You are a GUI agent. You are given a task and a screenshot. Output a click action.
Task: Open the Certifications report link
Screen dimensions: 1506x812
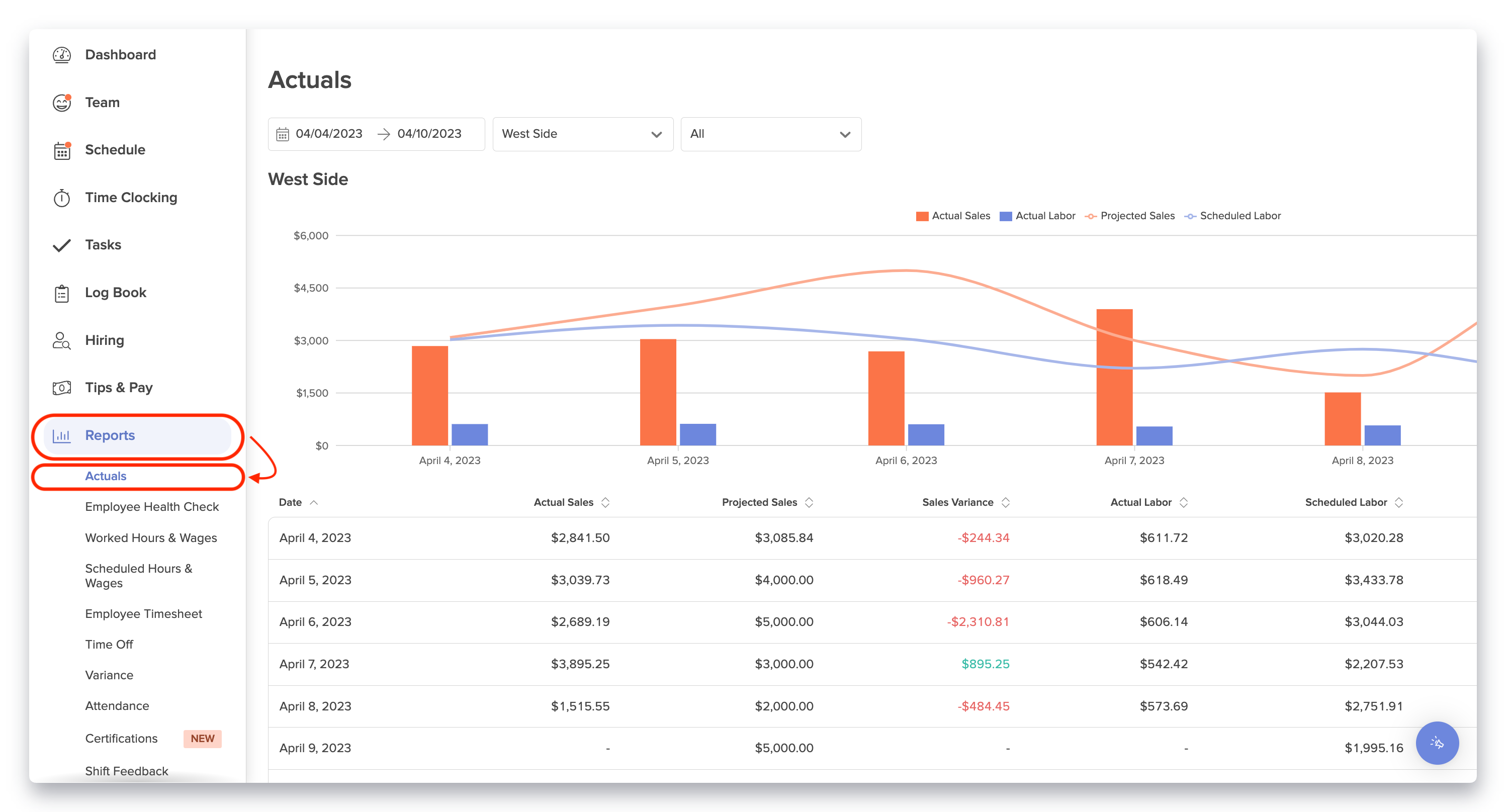coord(121,738)
